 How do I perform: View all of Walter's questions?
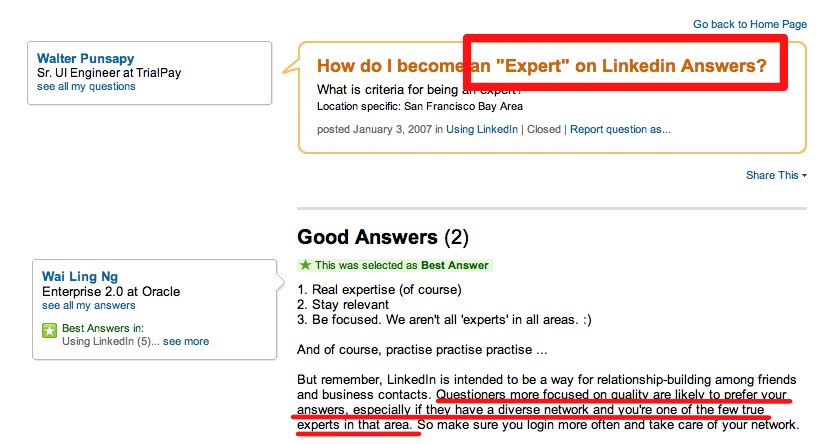pyautogui.click(x=86, y=86)
